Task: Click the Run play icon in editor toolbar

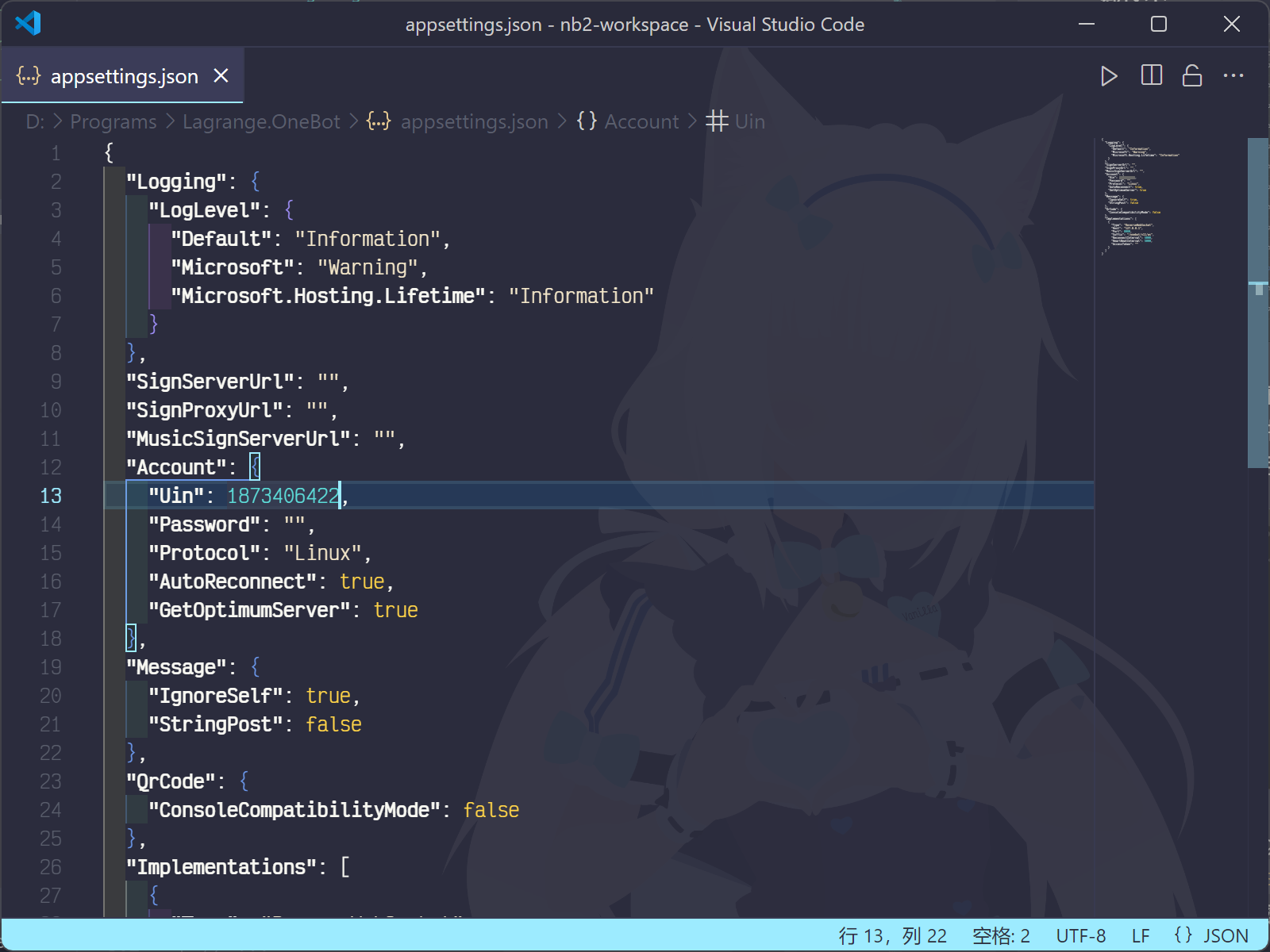Action: pyautogui.click(x=1109, y=76)
